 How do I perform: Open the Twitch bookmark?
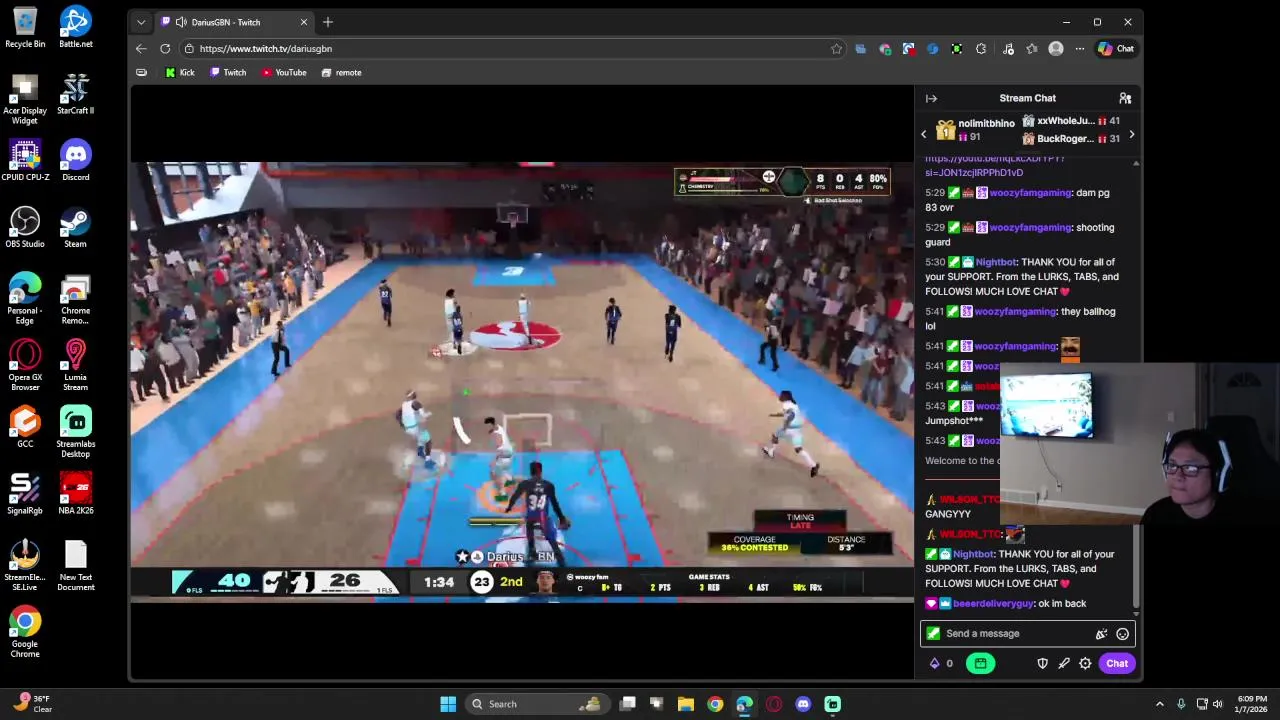click(228, 72)
